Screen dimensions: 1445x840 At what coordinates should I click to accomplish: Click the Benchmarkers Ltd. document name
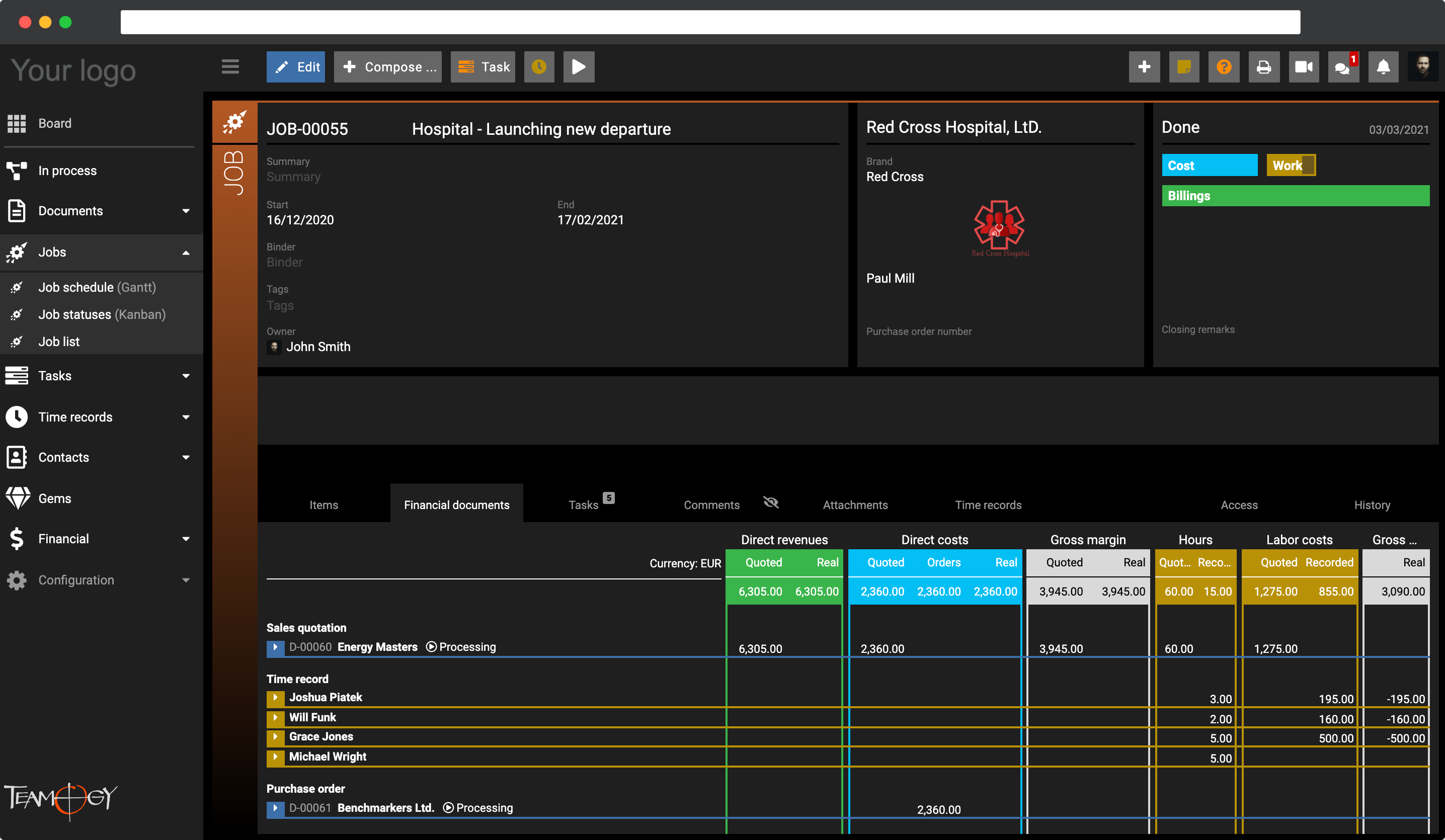(x=386, y=808)
